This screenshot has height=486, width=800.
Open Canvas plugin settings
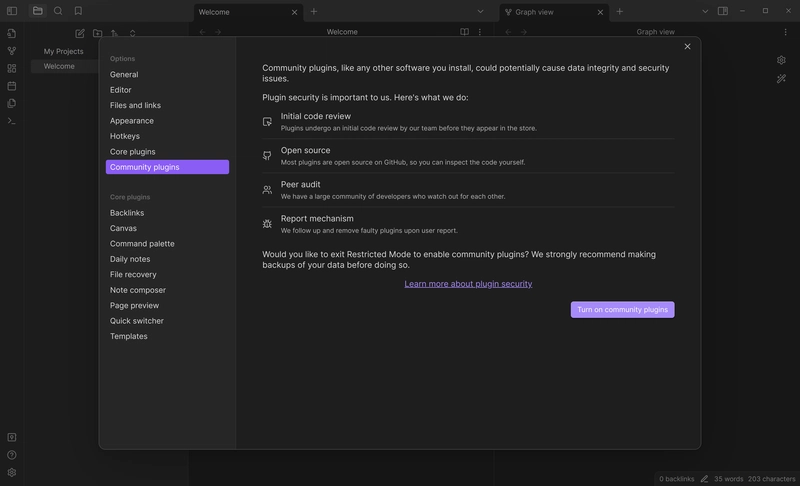167,228
